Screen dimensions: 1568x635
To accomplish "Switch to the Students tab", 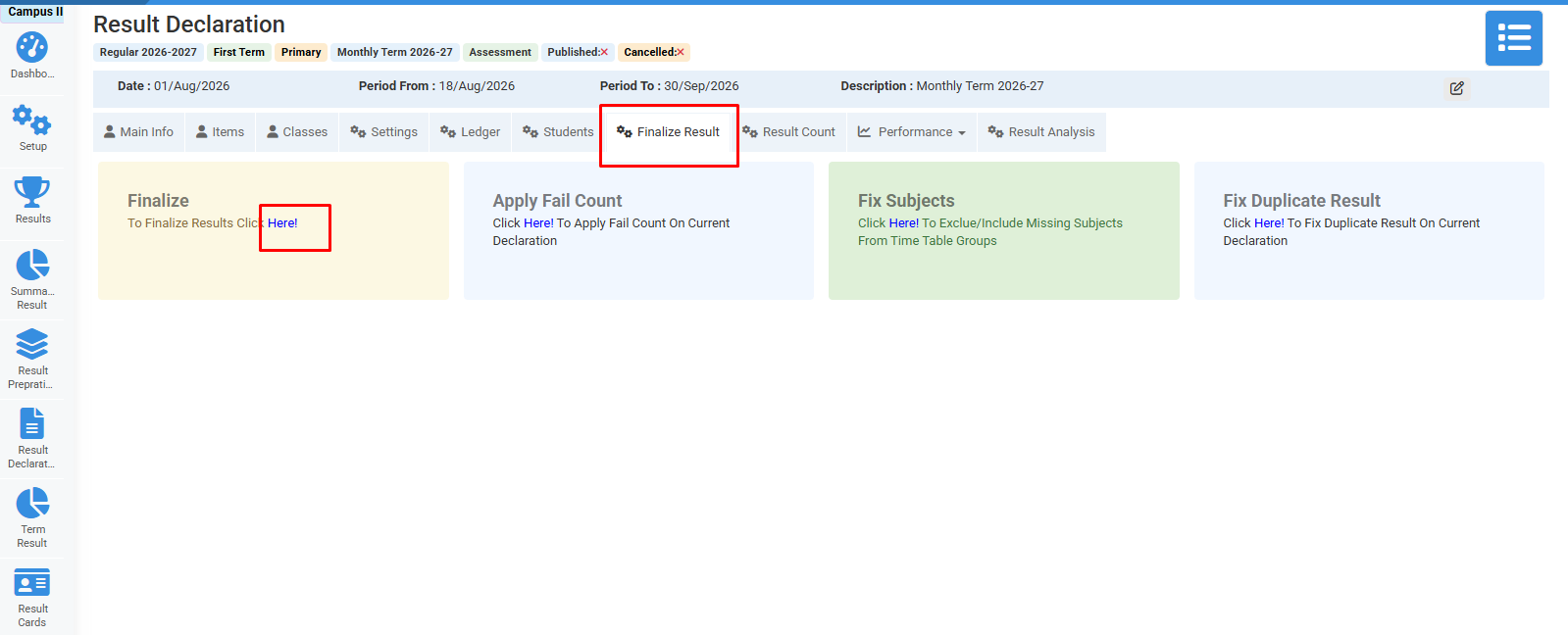I will point(558,132).
